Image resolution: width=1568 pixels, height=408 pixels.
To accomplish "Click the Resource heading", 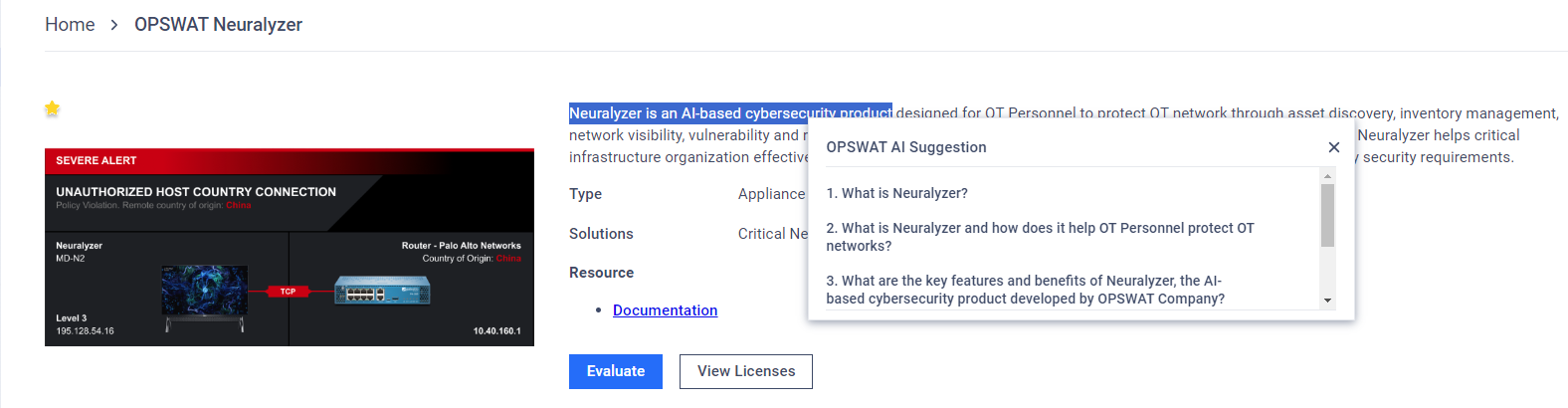I will (x=601, y=273).
